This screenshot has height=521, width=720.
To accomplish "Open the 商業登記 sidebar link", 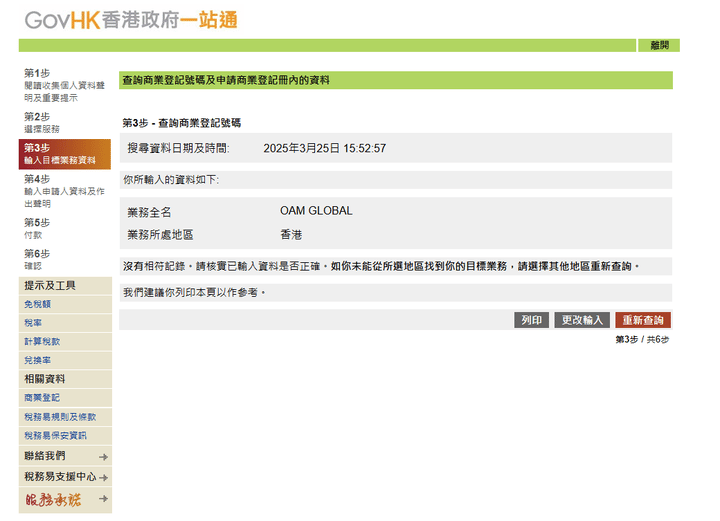I will (42, 398).
